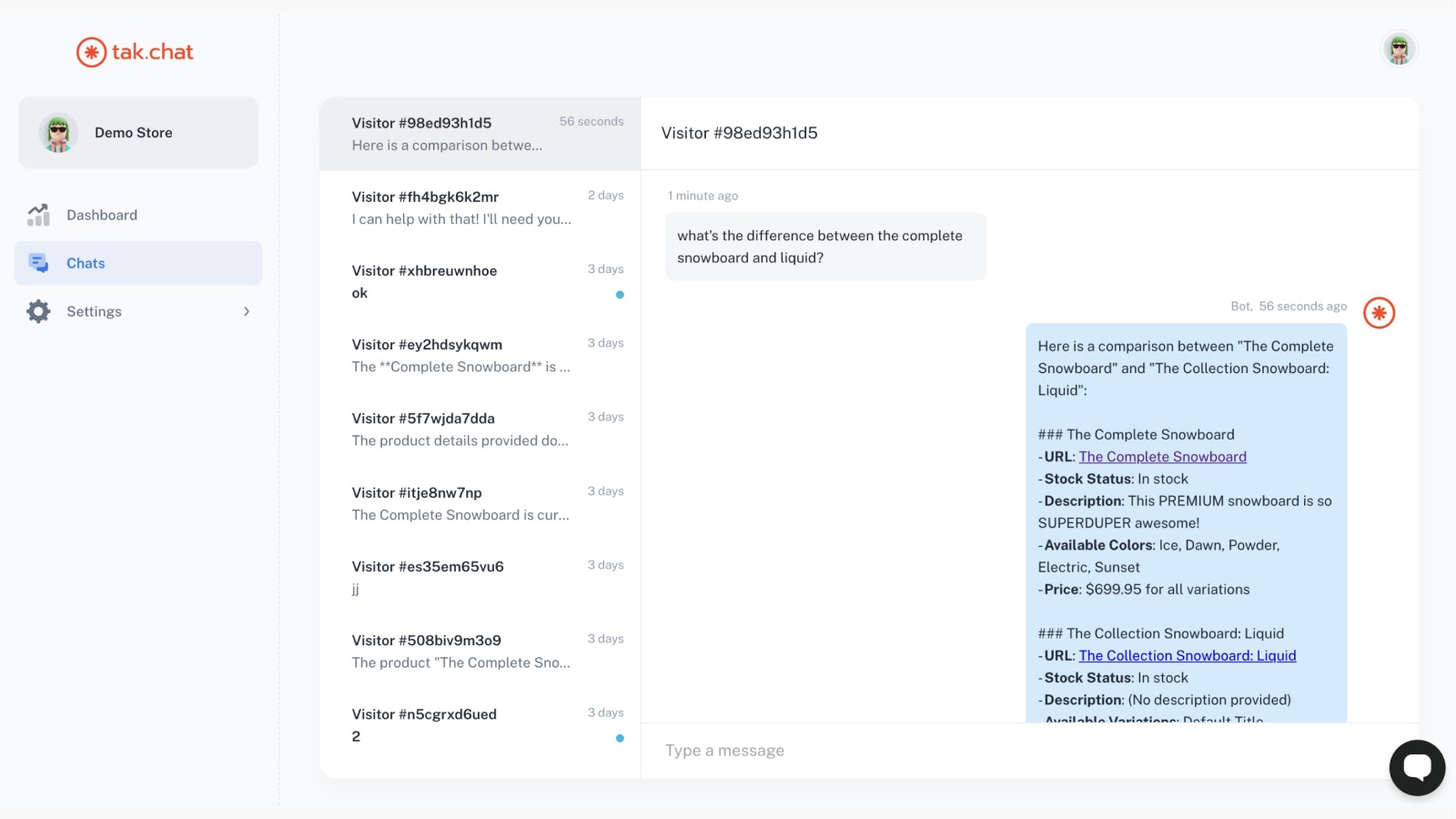1456x819 pixels.
Task: Go to the Dashboard menu item
Action: [x=102, y=215]
